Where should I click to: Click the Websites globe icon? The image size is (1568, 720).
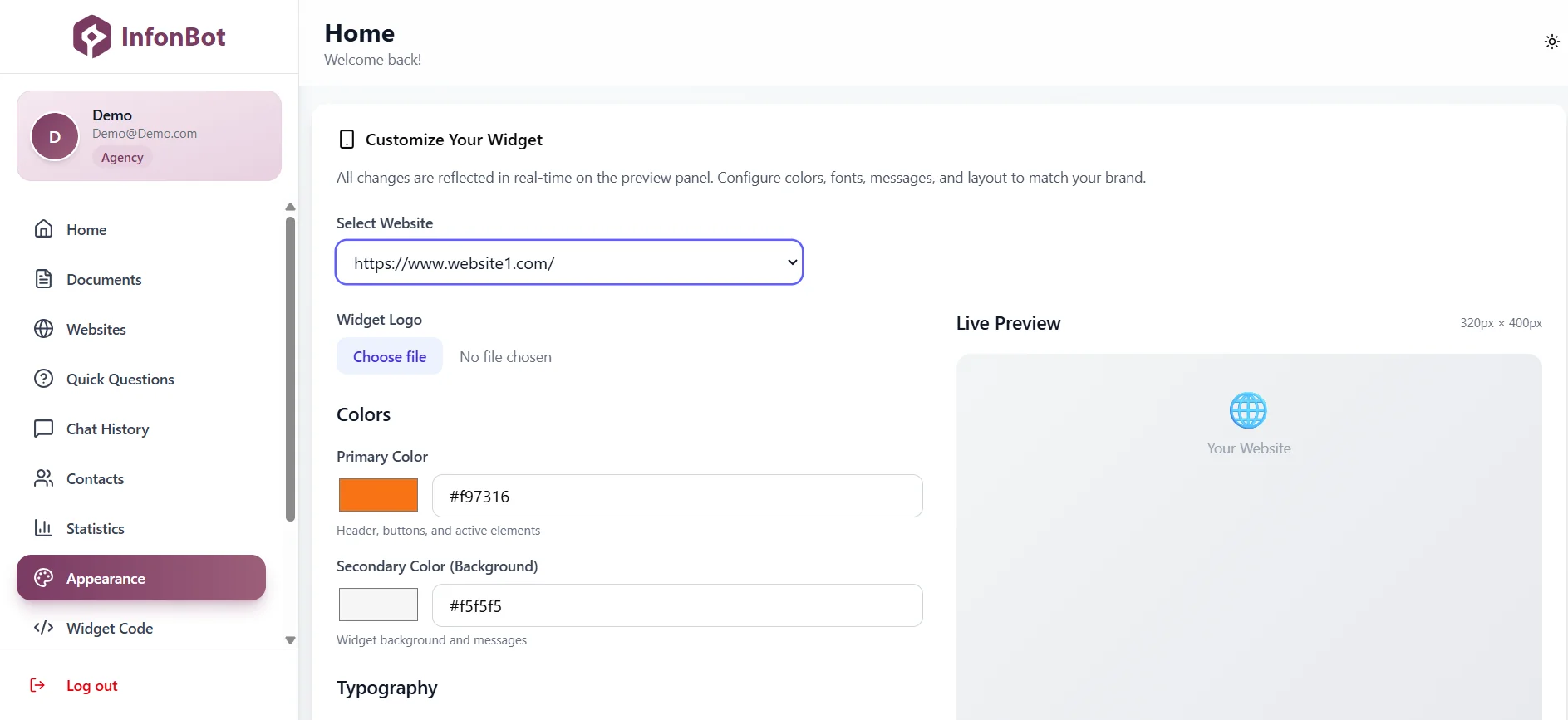[43, 329]
